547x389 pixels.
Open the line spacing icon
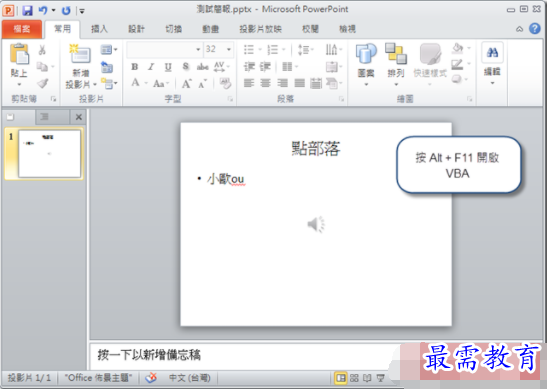pyautogui.click(x=306, y=50)
